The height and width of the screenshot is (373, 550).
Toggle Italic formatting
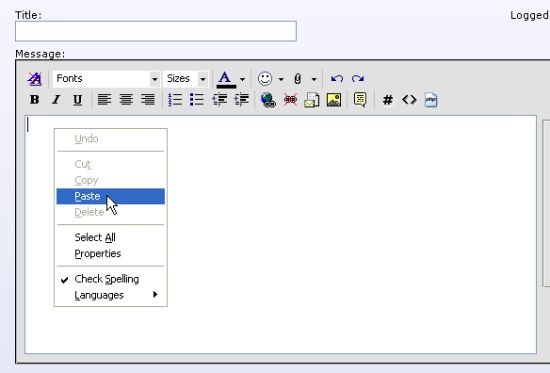pyautogui.click(x=56, y=100)
